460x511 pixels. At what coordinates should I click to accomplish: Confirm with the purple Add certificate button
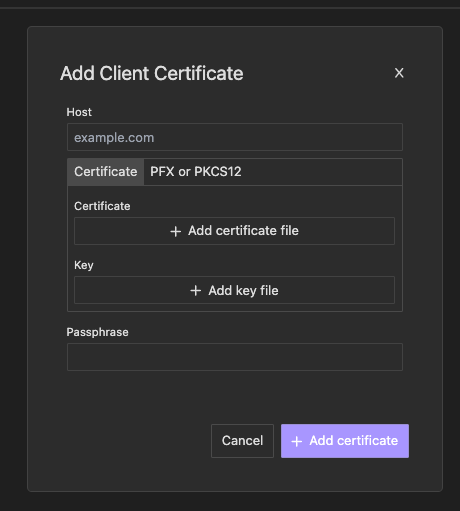(345, 441)
